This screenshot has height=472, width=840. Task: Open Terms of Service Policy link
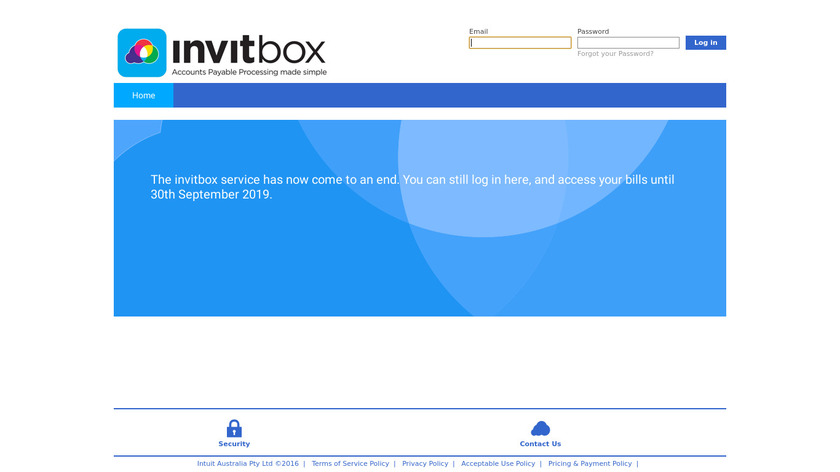(x=350, y=463)
